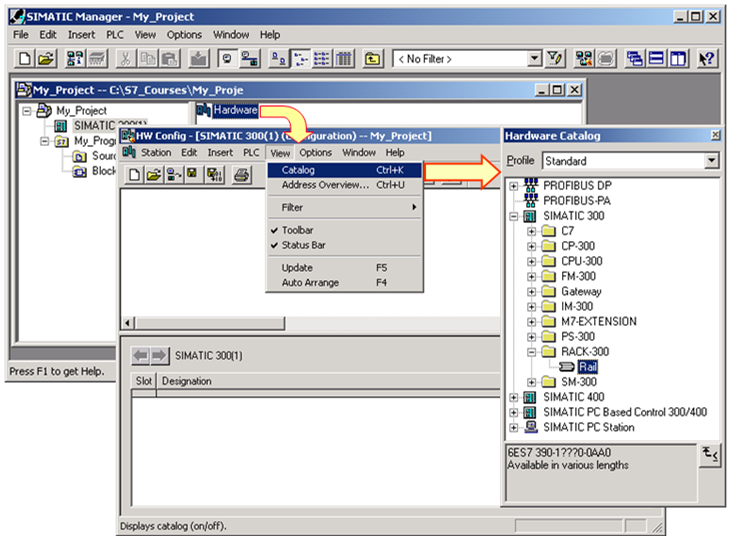The height and width of the screenshot is (536, 731).
Task: Open Filter submenu in View menu
Action: (345, 207)
